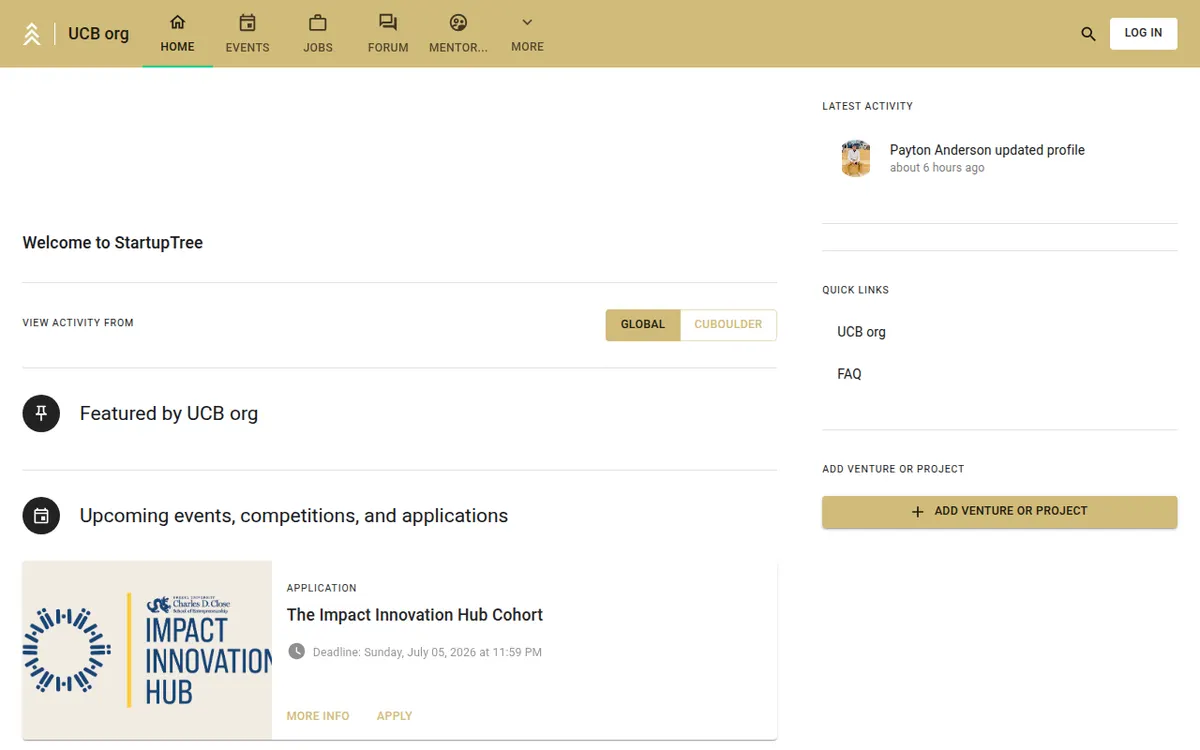Click the Deadline Sunday, July 05, 2026 text
1200x750 pixels.
pyautogui.click(x=427, y=652)
